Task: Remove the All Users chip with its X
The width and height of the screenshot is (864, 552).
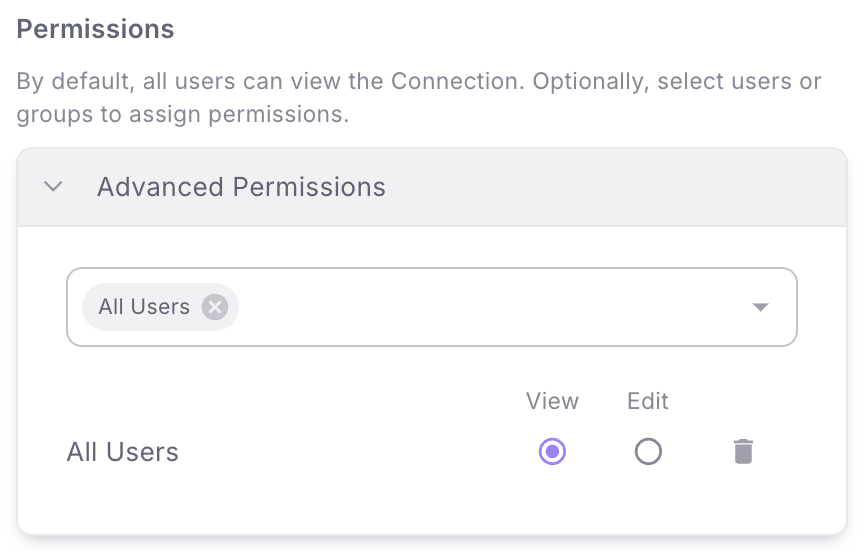Action: tap(215, 307)
